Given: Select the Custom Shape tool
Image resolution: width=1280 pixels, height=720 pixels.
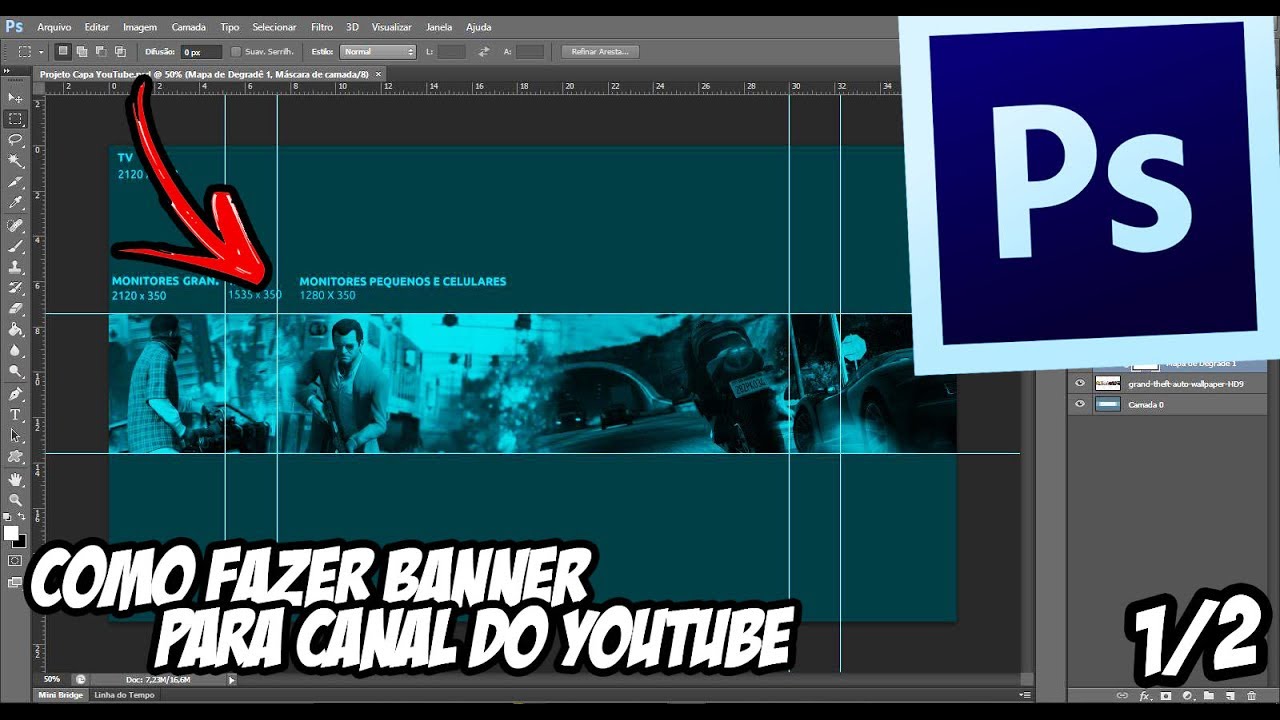Looking at the screenshot, I should 15,457.
